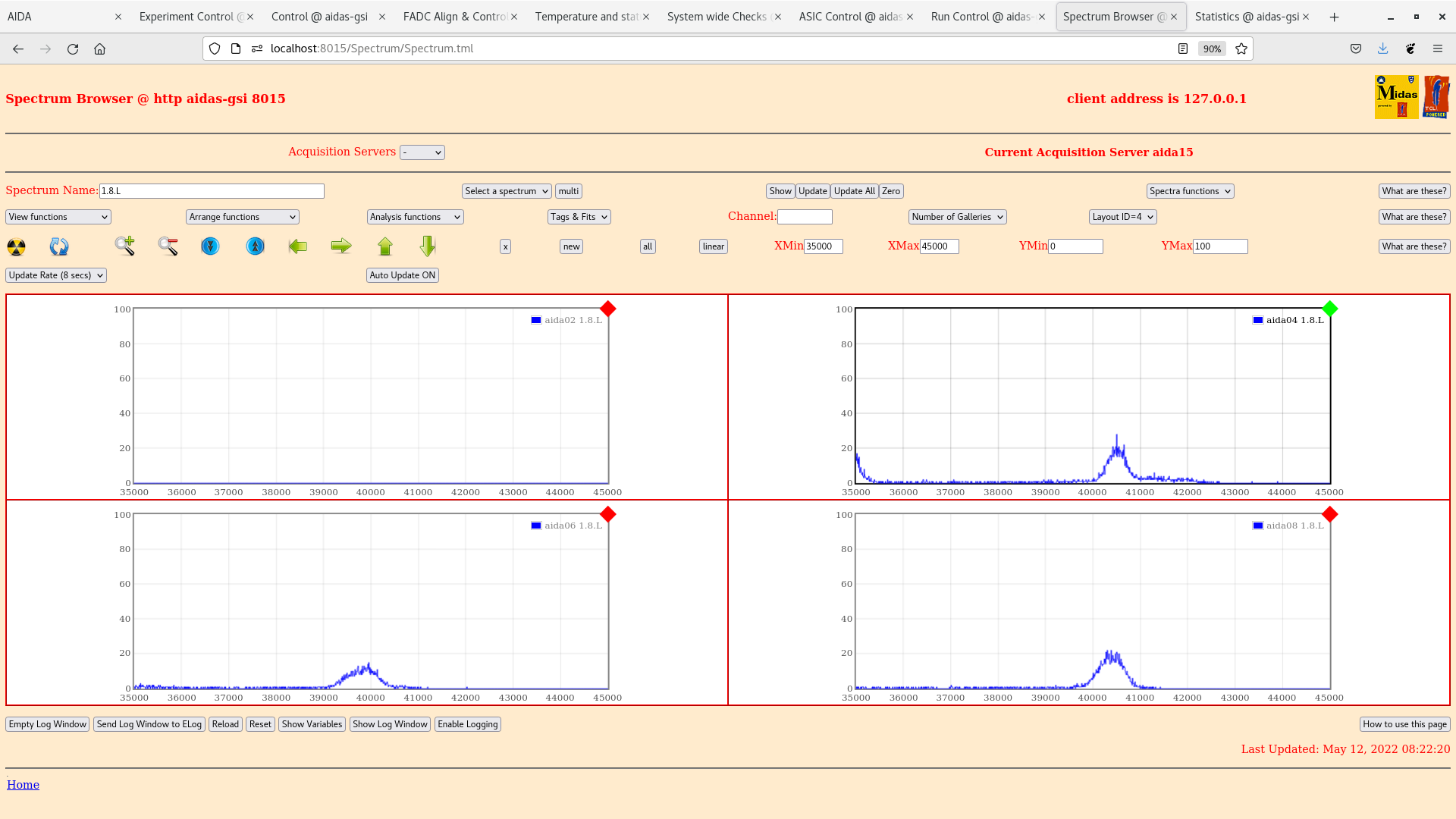Open the Number of Galleries dropdown
This screenshot has width=1456, height=819.
[x=957, y=217]
